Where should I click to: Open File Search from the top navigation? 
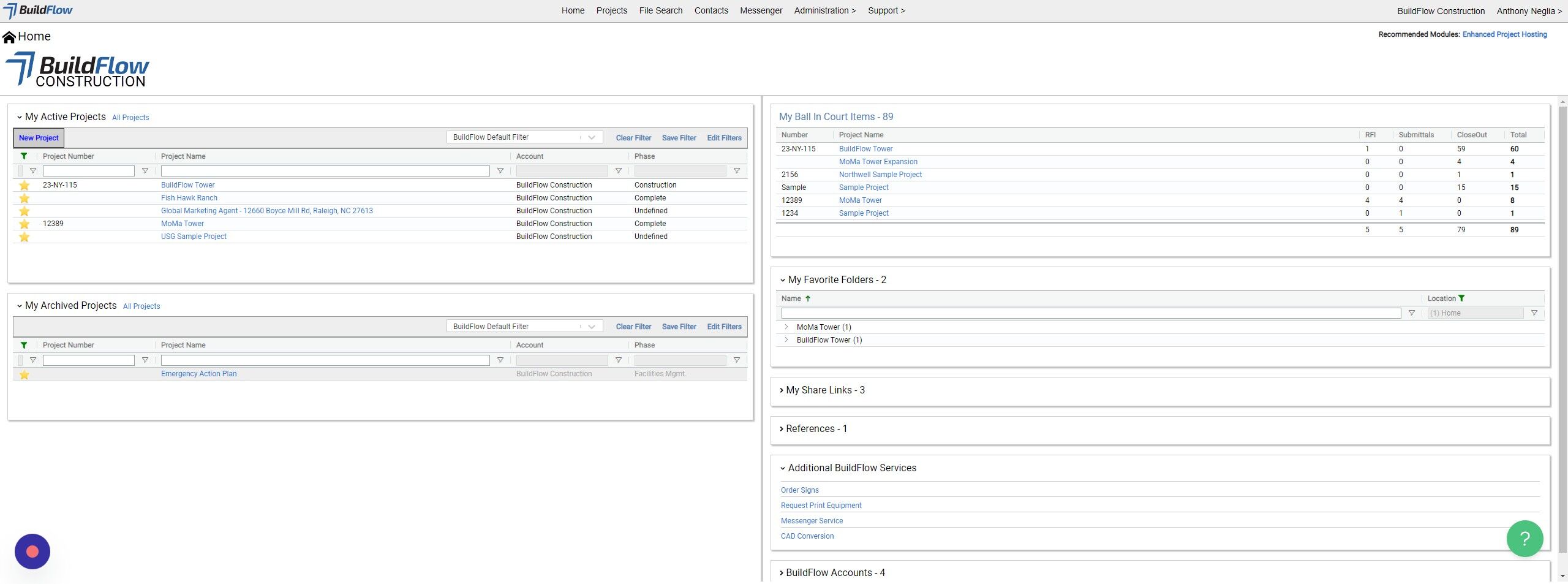660,10
